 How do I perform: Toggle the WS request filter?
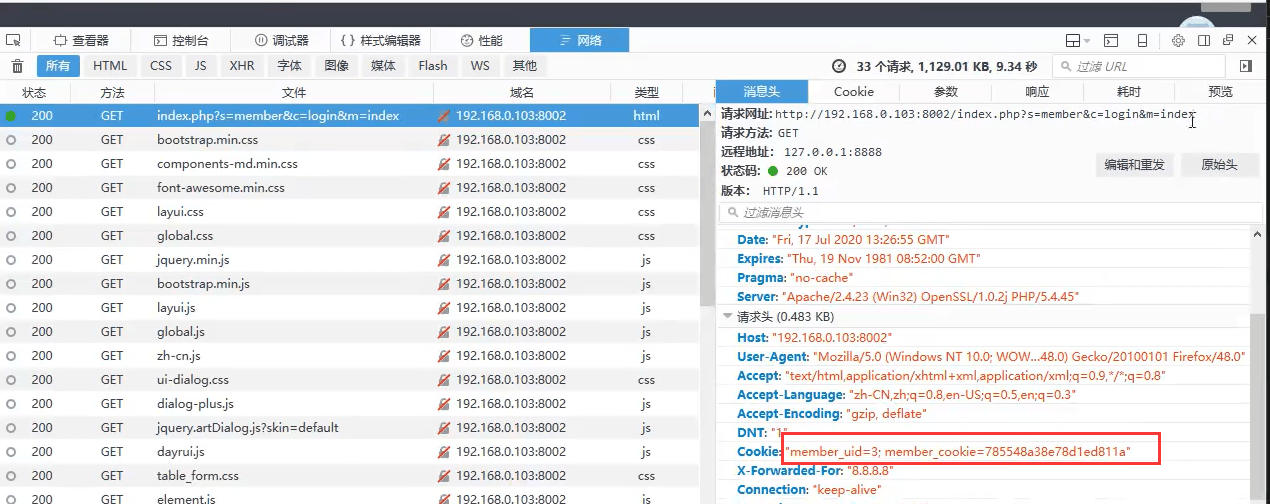(x=480, y=66)
